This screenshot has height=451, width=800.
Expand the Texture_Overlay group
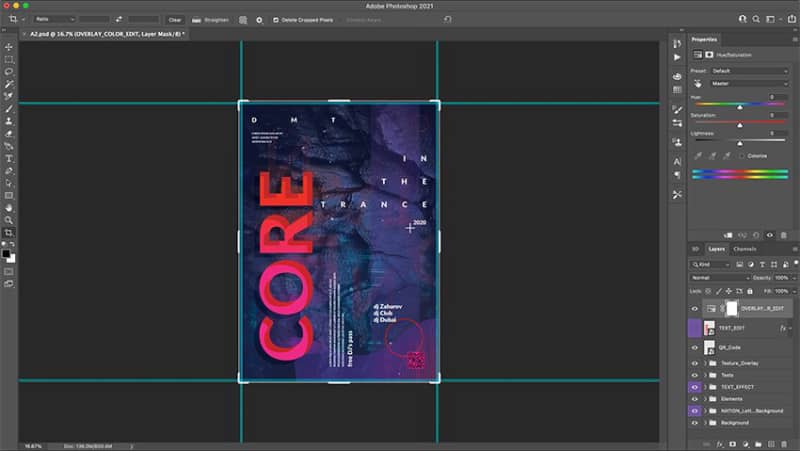click(x=706, y=364)
